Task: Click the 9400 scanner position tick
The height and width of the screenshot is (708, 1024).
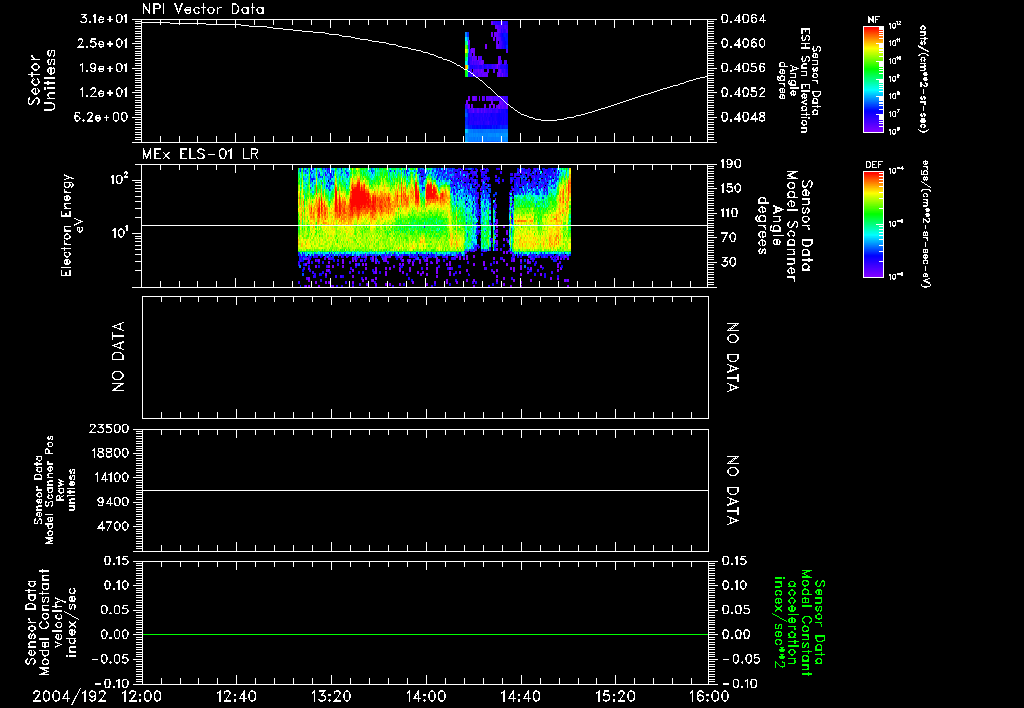Action: (114, 502)
